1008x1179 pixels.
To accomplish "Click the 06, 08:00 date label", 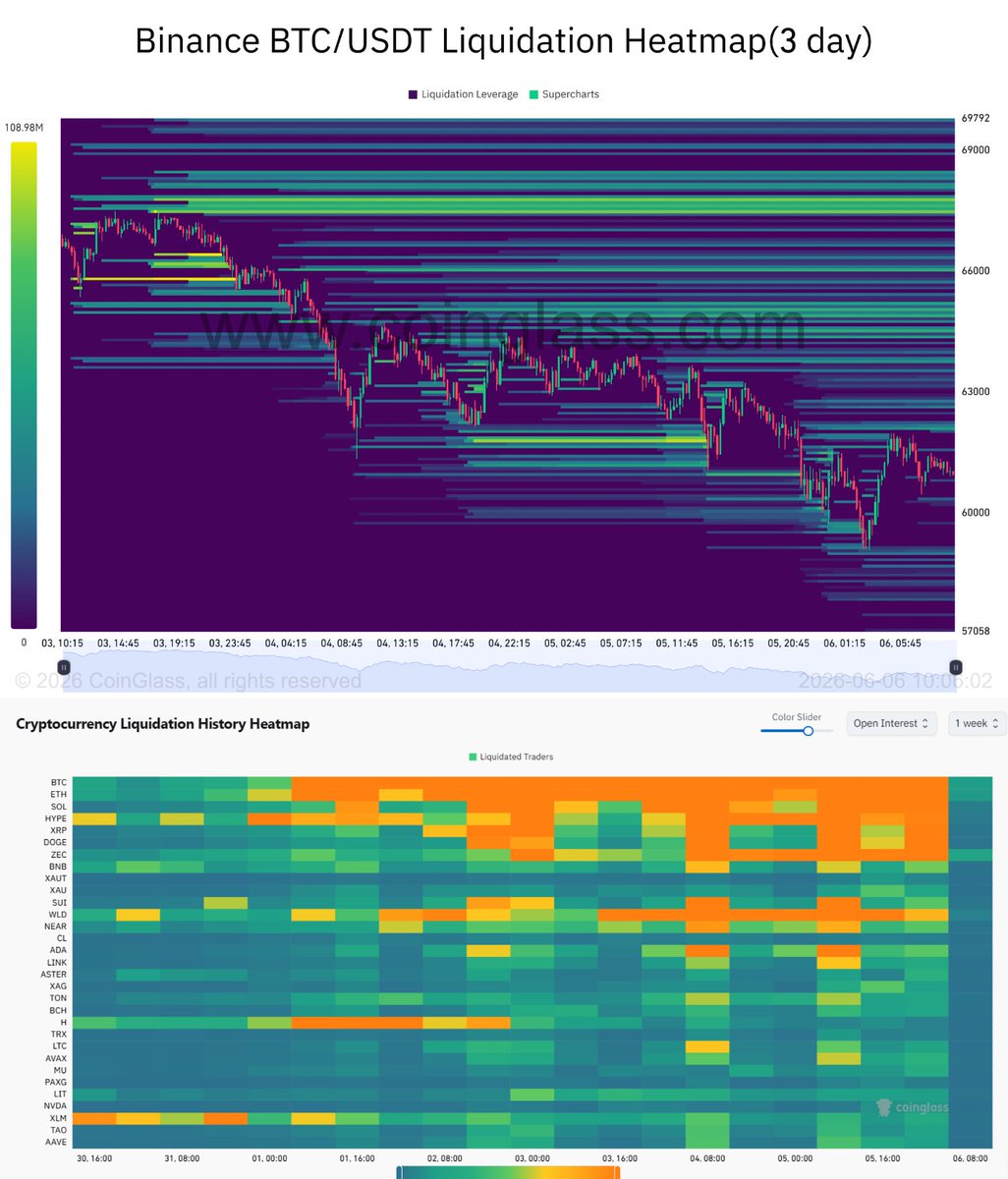I will pos(969,1158).
